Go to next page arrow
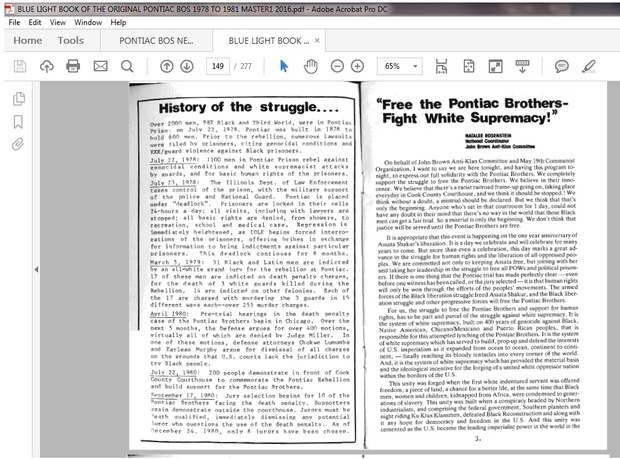The image size is (620, 459). coord(187,66)
